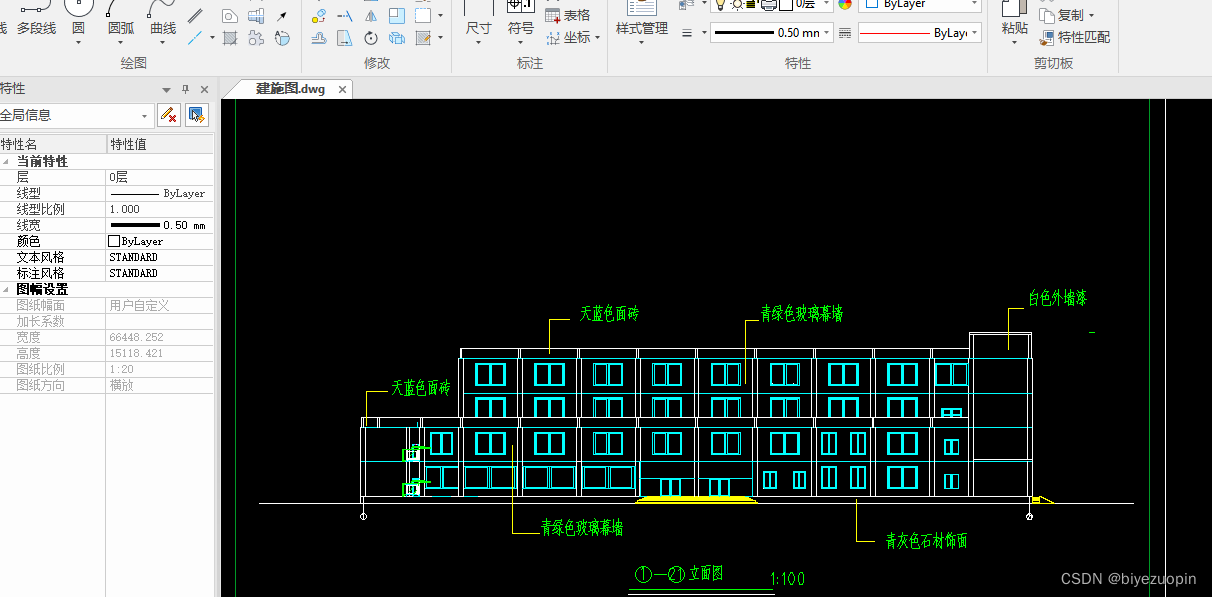
Task: Click the double parallel line draw icon
Action: click(x=195, y=16)
